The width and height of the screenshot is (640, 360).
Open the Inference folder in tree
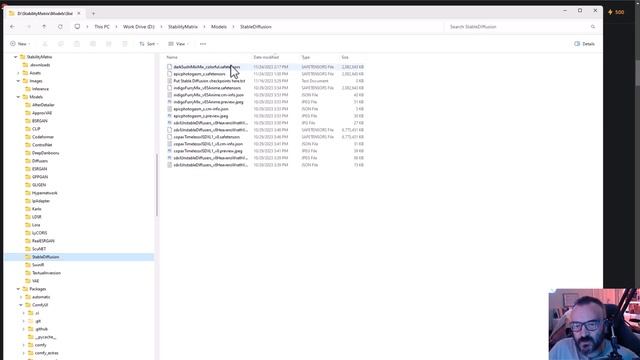tap(40, 89)
